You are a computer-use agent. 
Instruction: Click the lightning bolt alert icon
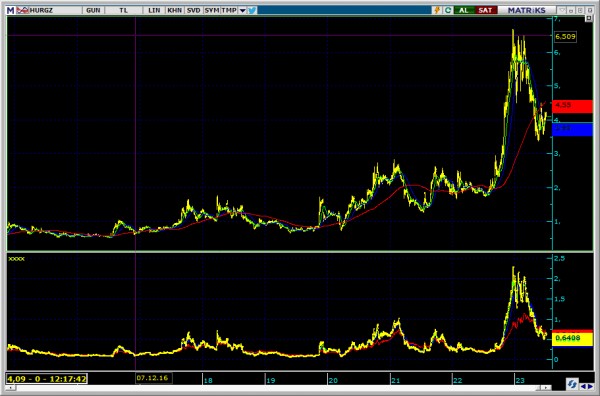point(437,10)
